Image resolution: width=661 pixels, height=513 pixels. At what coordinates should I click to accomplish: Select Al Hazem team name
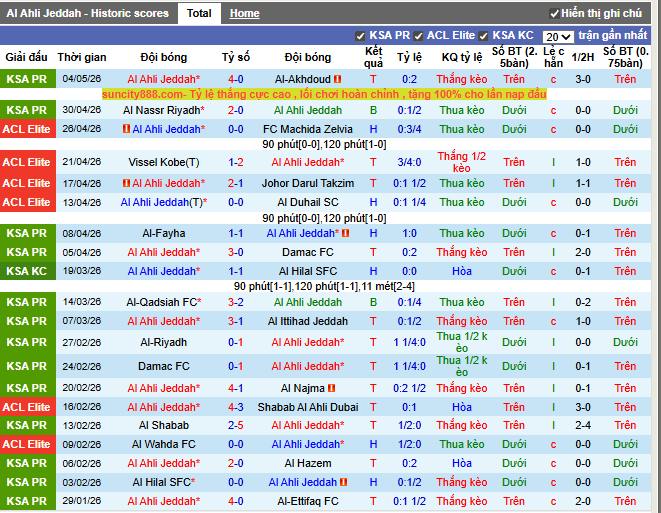pos(308,463)
